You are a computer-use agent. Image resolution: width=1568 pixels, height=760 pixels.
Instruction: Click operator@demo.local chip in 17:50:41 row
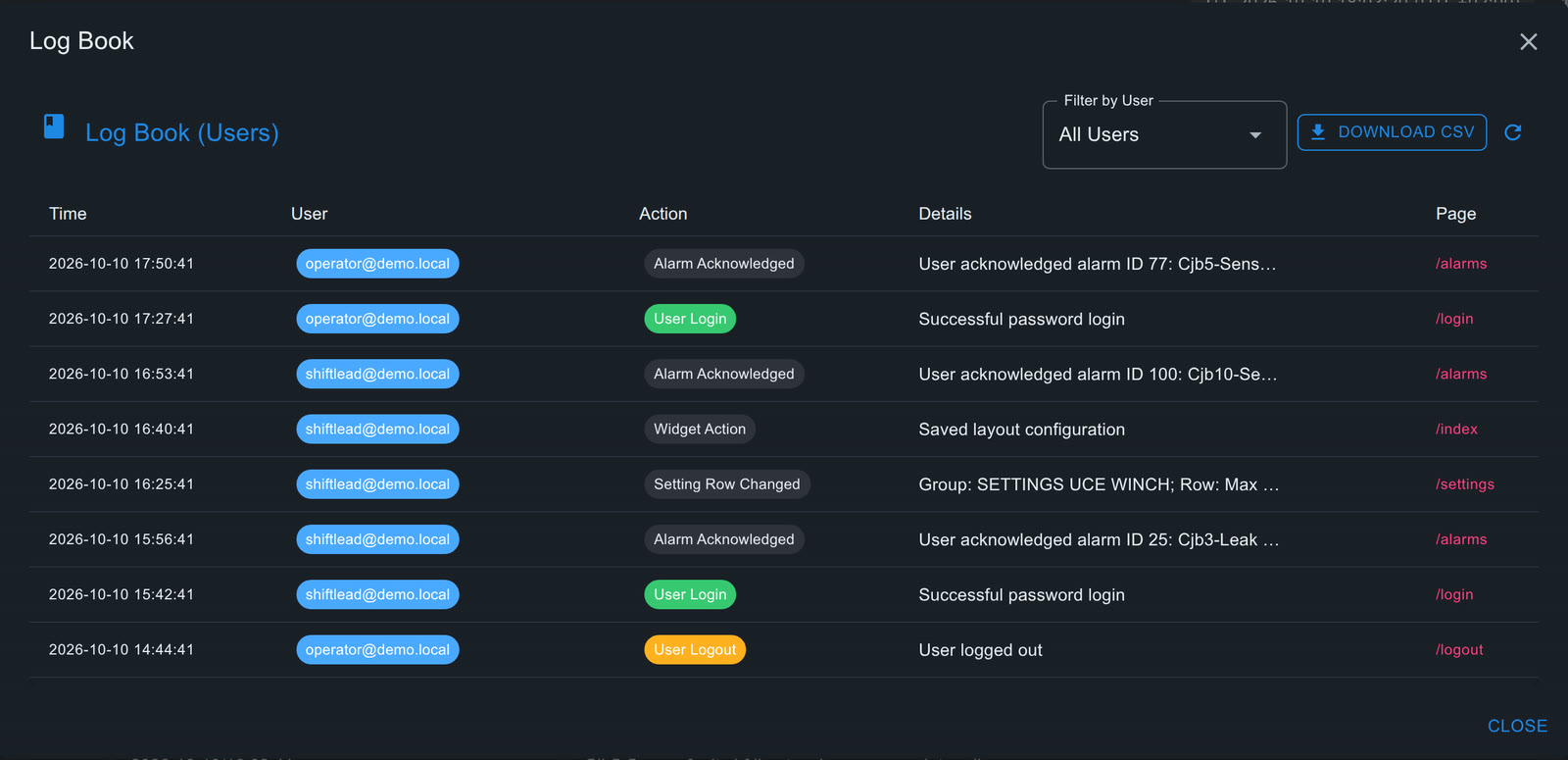(x=377, y=264)
